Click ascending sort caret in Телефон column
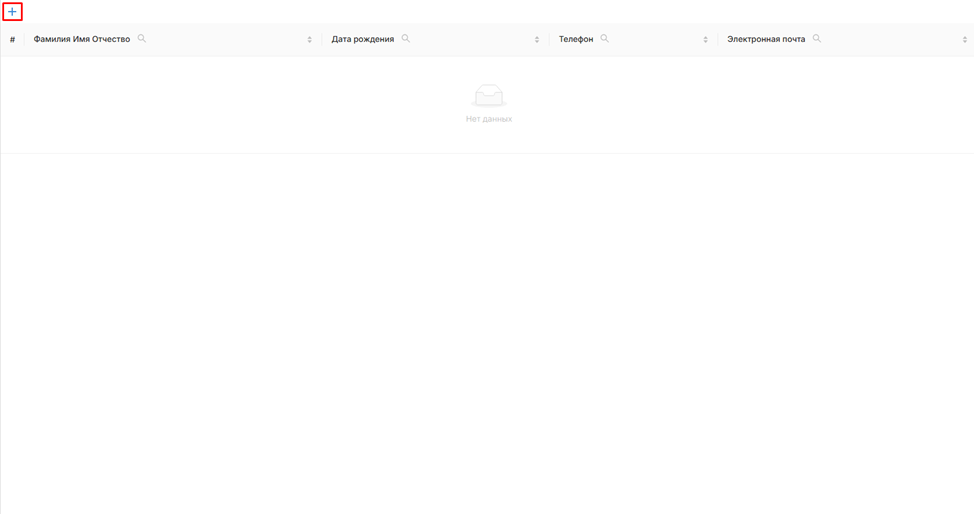974x514 pixels. (x=706, y=37)
